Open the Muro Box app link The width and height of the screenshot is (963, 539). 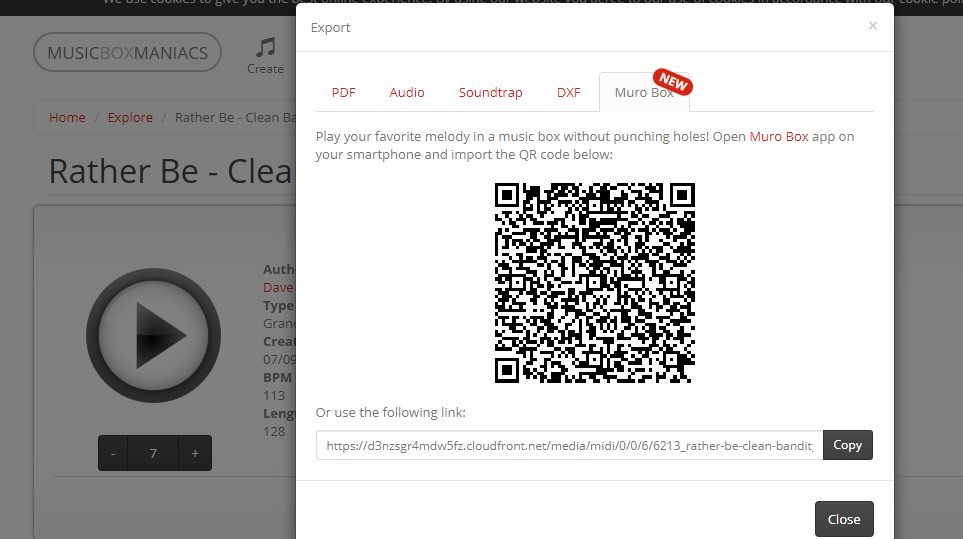(x=779, y=136)
